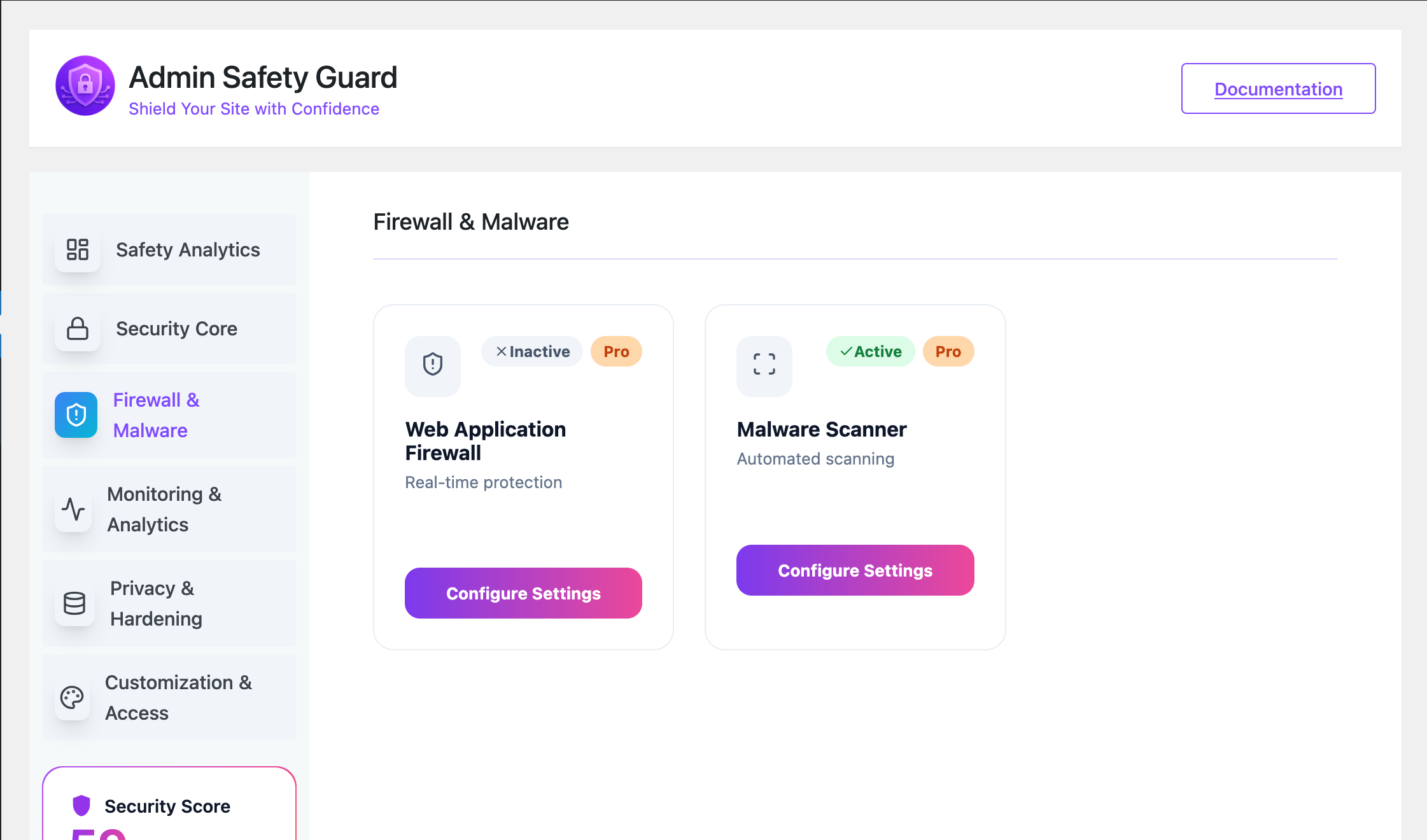Click the Malware Scanner scan-frame icon
The height and width of the screenshot is (840, 1427).
click(764, 365)
